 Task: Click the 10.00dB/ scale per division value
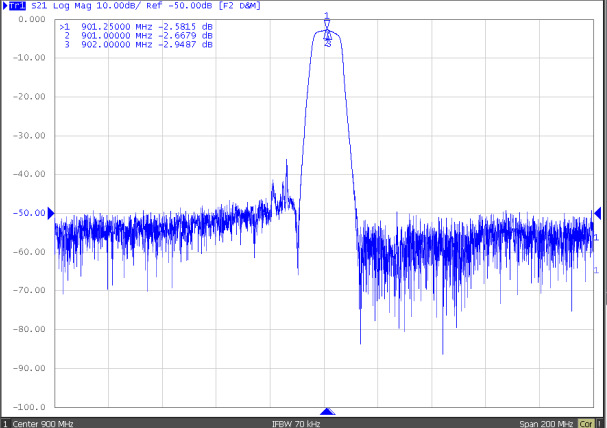pos(121,6)
